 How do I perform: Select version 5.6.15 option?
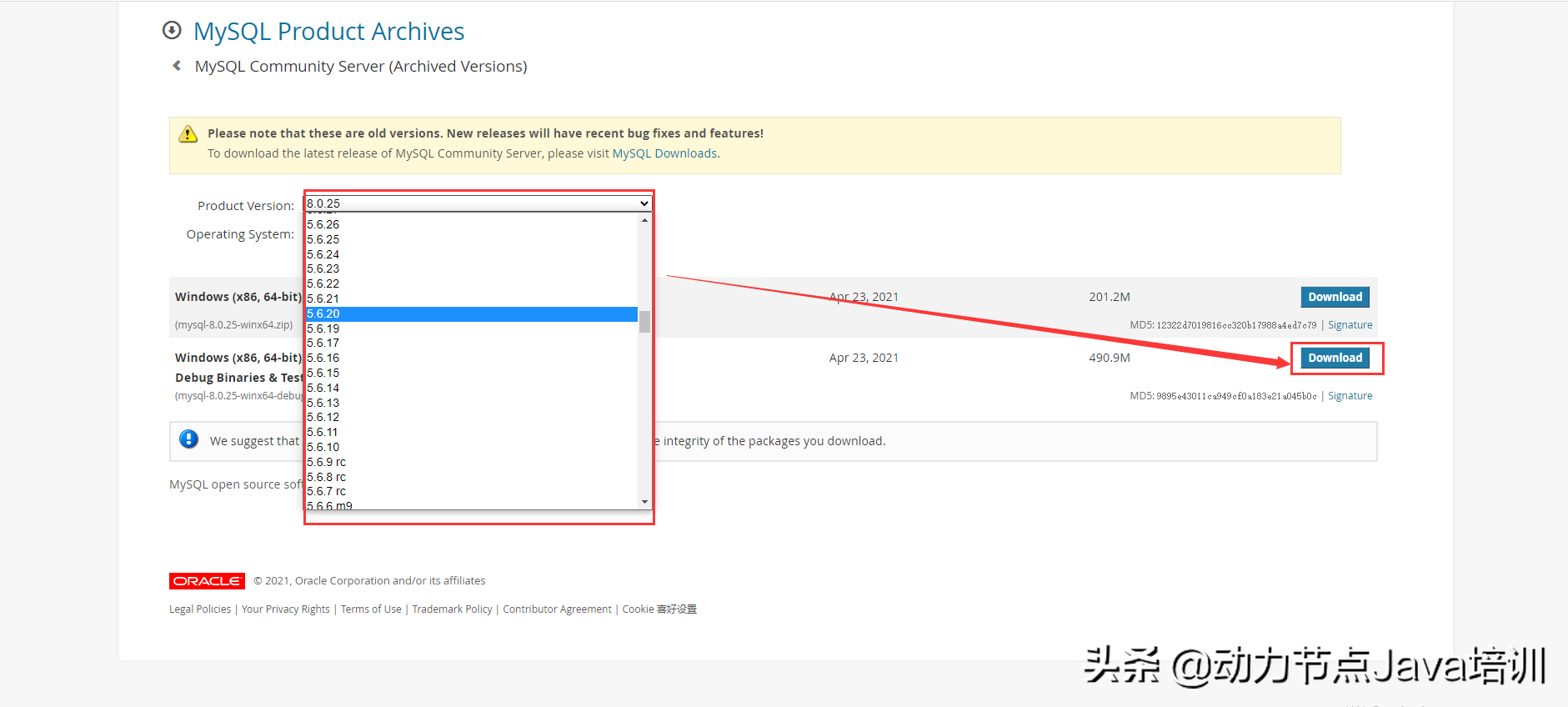(471, 373)
